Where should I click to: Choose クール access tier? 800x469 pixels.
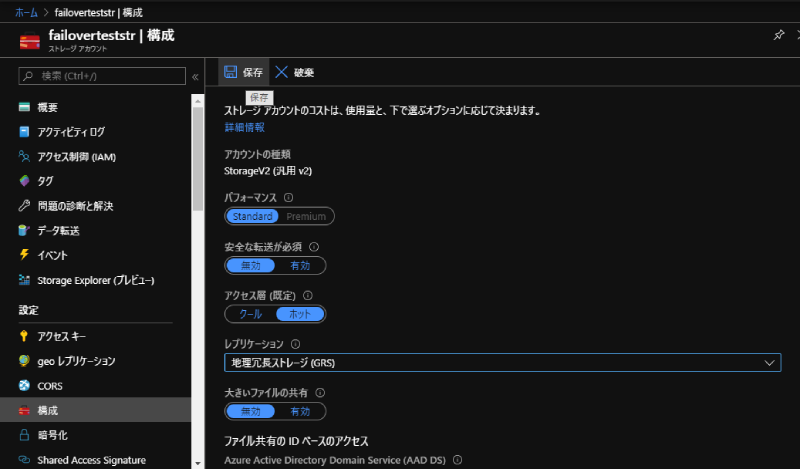[x=251, y=314]
